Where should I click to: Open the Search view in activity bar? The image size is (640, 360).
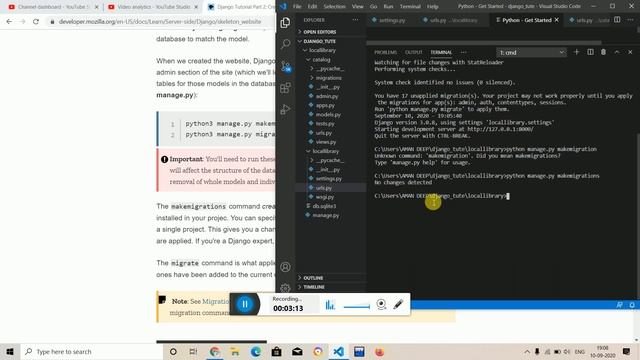point(285,44)
